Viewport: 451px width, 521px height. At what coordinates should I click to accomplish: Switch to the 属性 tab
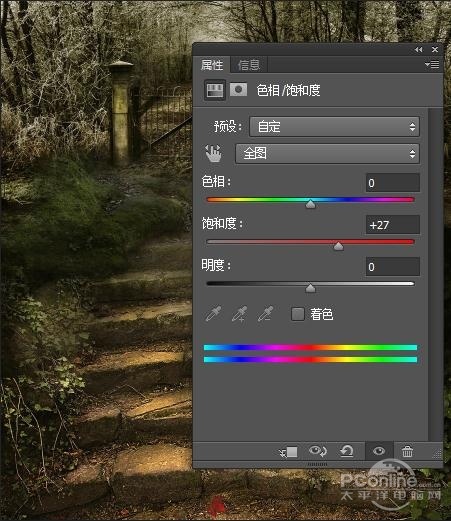212,65
